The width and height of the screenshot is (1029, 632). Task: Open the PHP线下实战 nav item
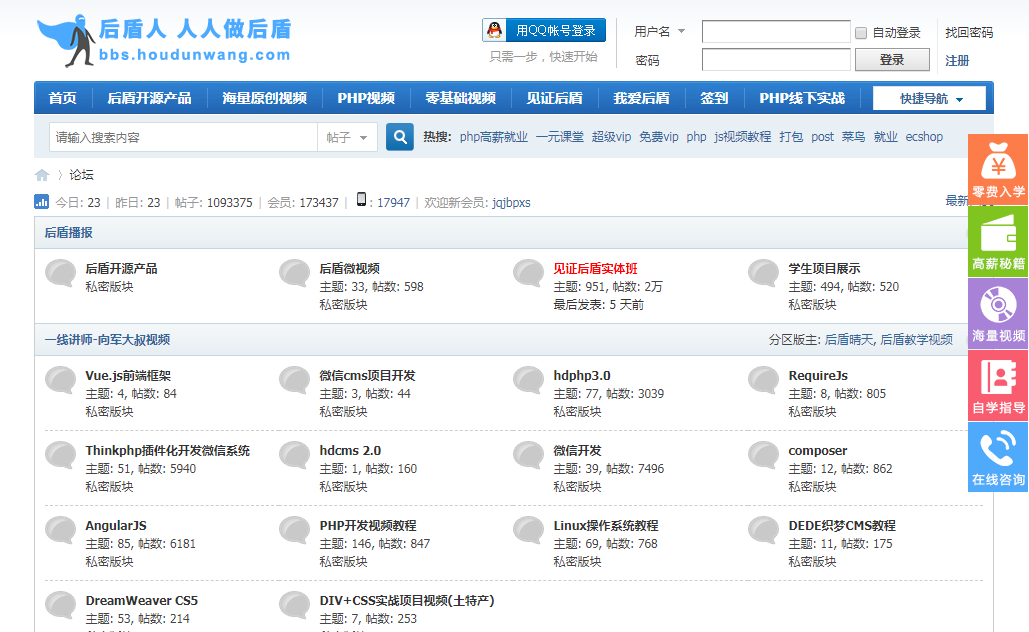pyautogui.click(x=802, y=98)
